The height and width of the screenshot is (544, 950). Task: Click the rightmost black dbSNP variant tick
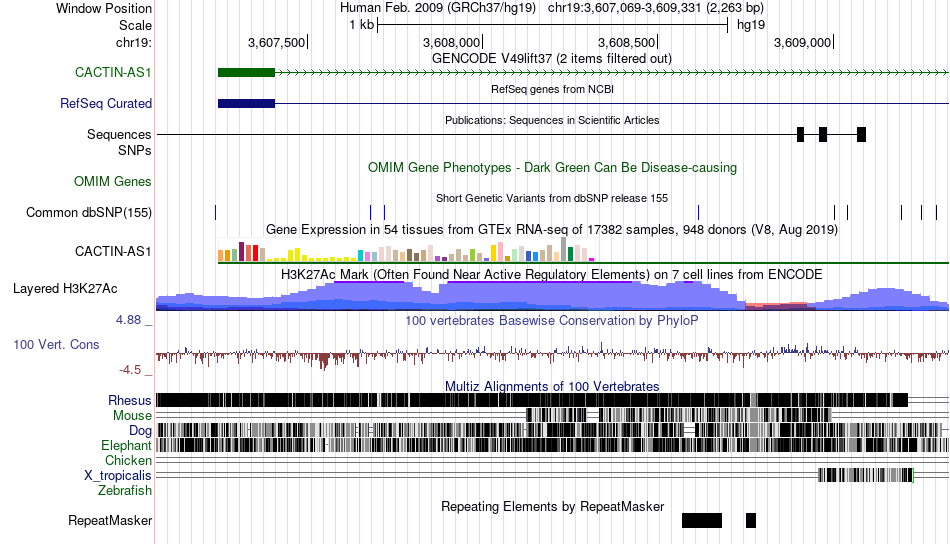point(937,213)
